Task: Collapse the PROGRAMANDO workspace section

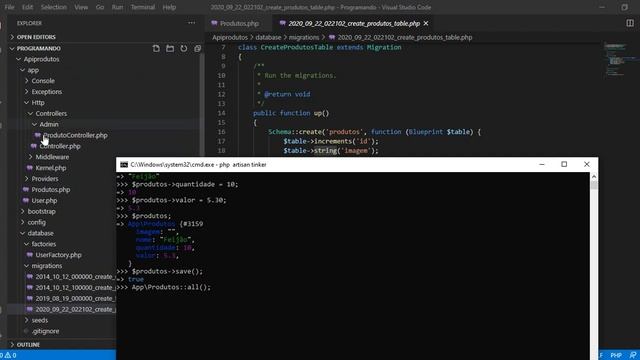Action: click(x=38, y=48)
